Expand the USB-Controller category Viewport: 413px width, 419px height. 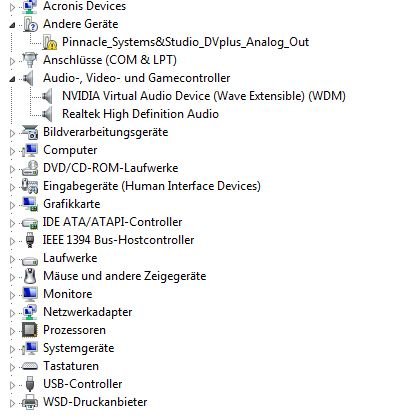pyautogui.click(x=12, y=385)
